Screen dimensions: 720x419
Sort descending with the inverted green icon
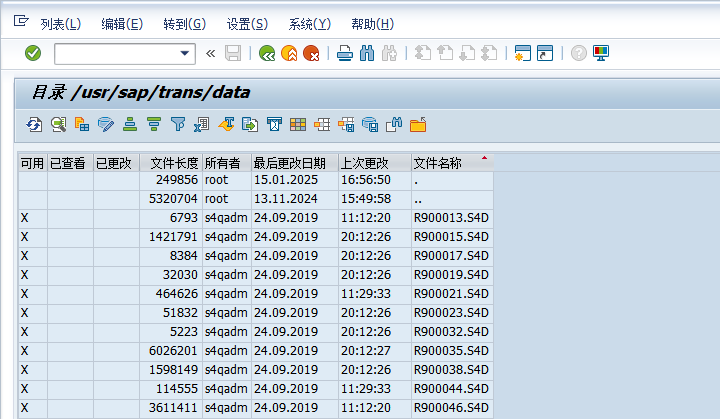[x=154, y=125]
